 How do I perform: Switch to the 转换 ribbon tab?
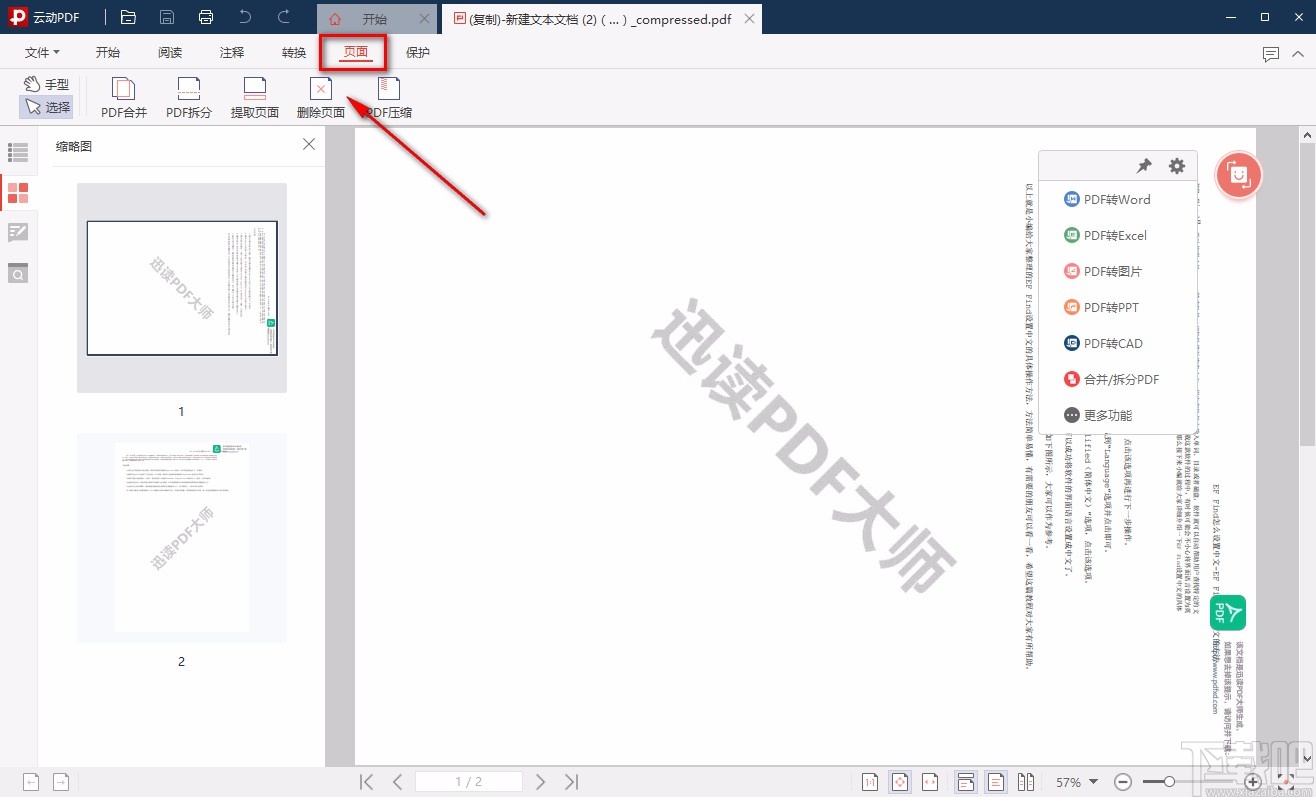(294, 53)
